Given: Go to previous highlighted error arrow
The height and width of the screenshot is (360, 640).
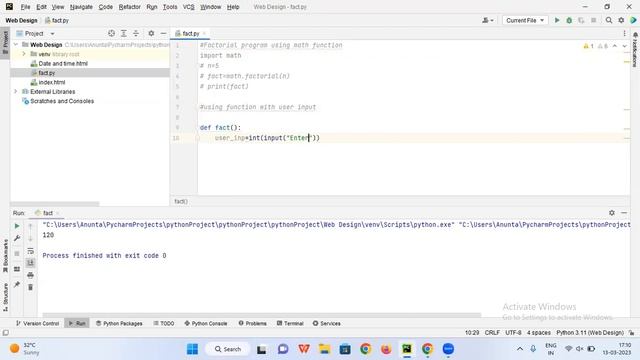Looking at the screenshot, I should tap(615, 46).
